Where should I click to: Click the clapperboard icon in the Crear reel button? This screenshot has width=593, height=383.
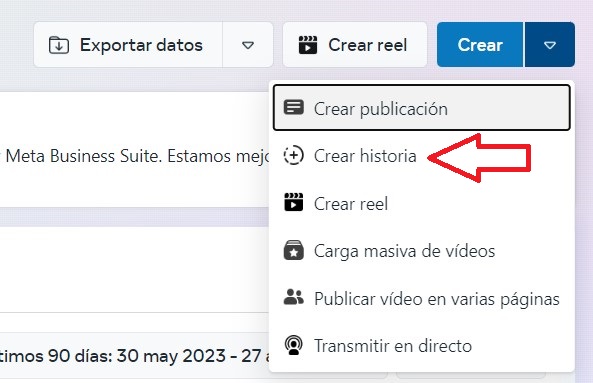(307, 45)
